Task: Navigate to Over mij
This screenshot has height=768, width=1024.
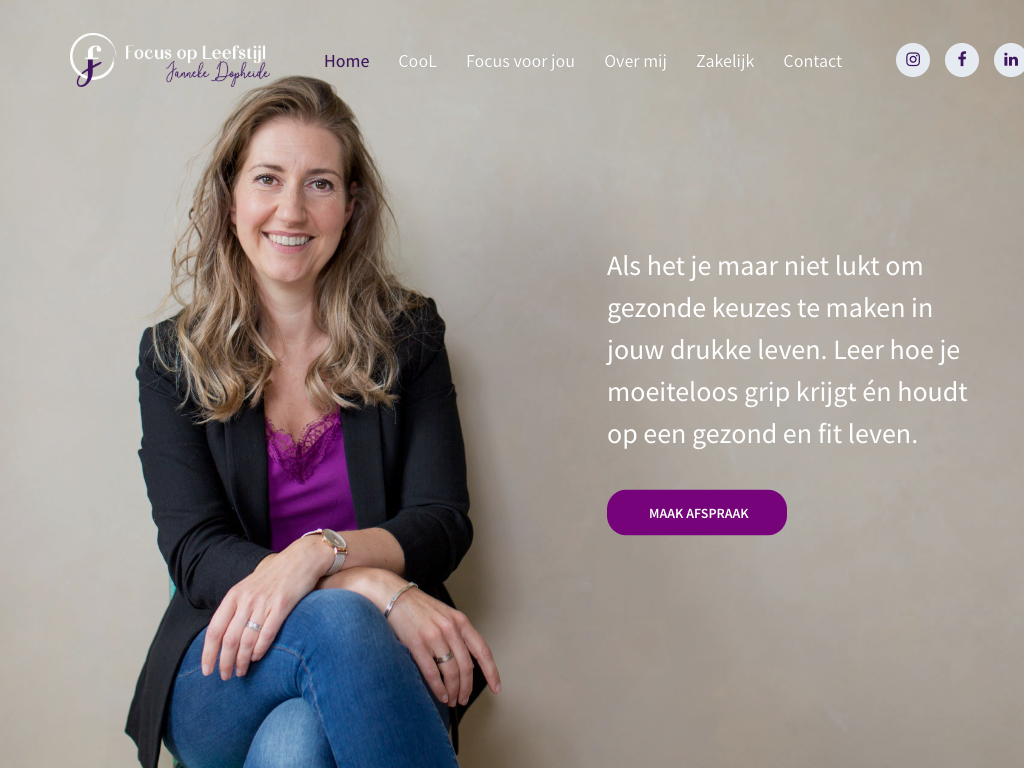Action: coord(635,61)
